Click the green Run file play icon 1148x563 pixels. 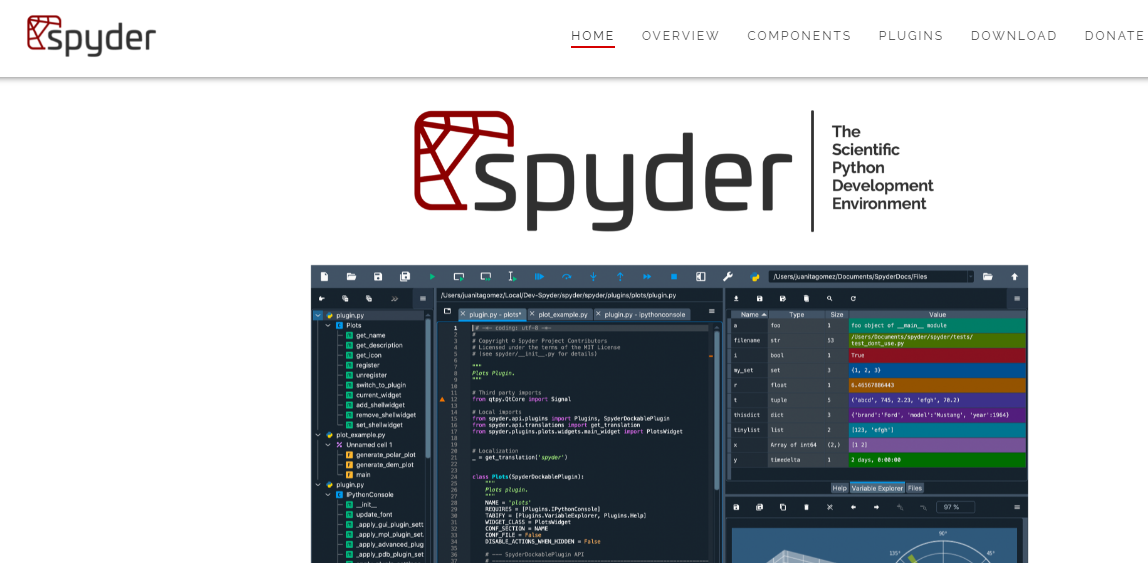[x=432, y=277]
